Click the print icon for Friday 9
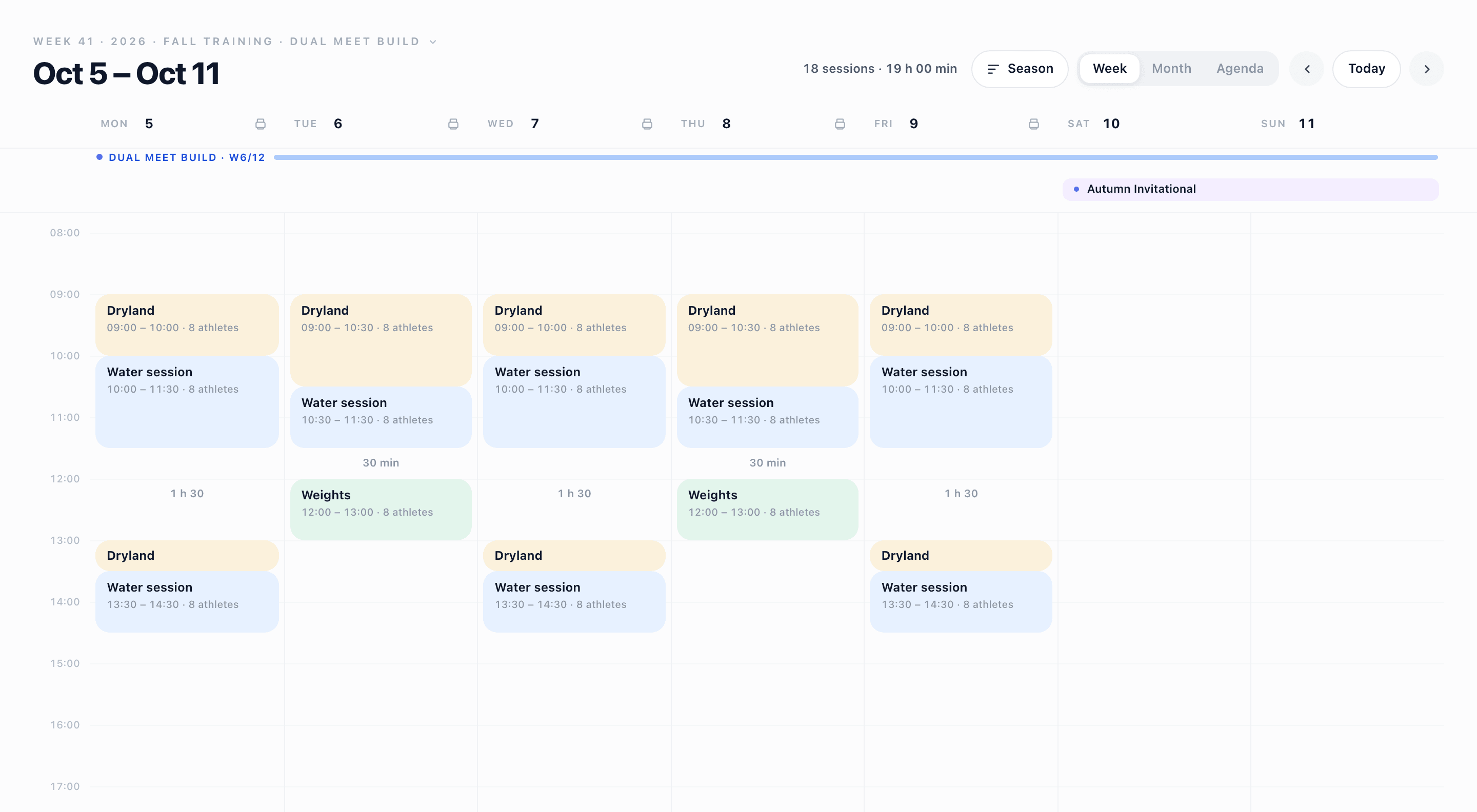 1033,124
